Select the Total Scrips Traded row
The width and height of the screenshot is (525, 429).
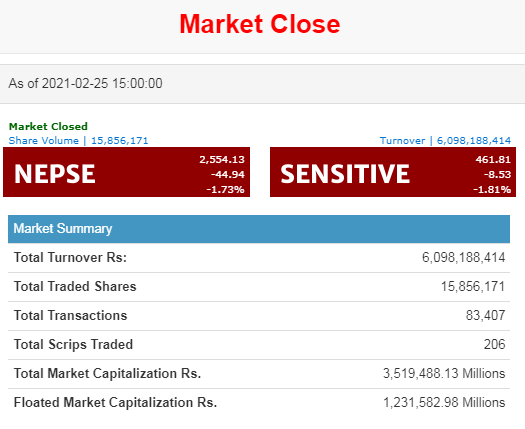[259, 345]
